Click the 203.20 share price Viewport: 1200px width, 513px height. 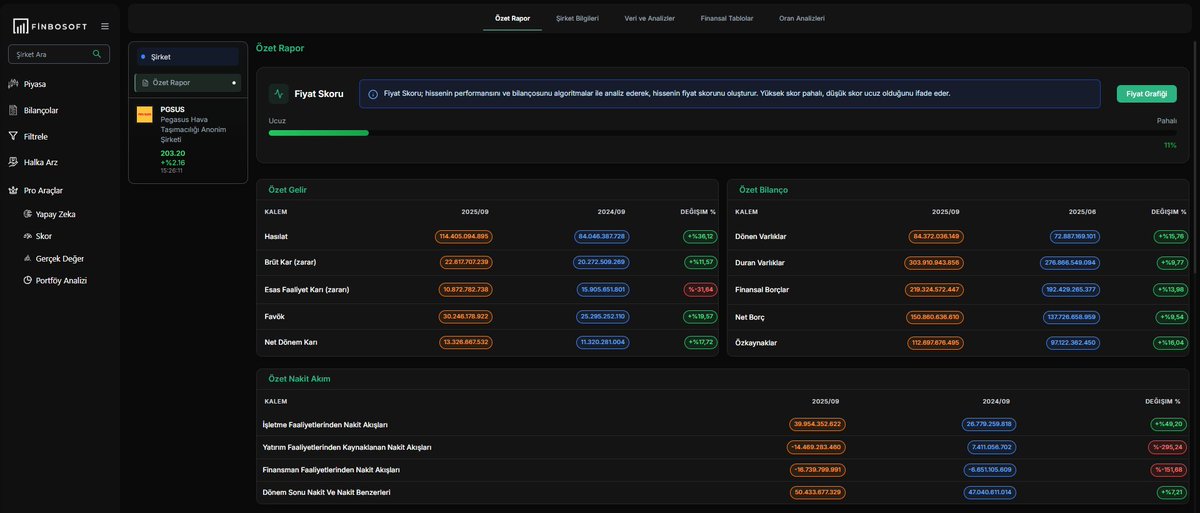(173, 153)
